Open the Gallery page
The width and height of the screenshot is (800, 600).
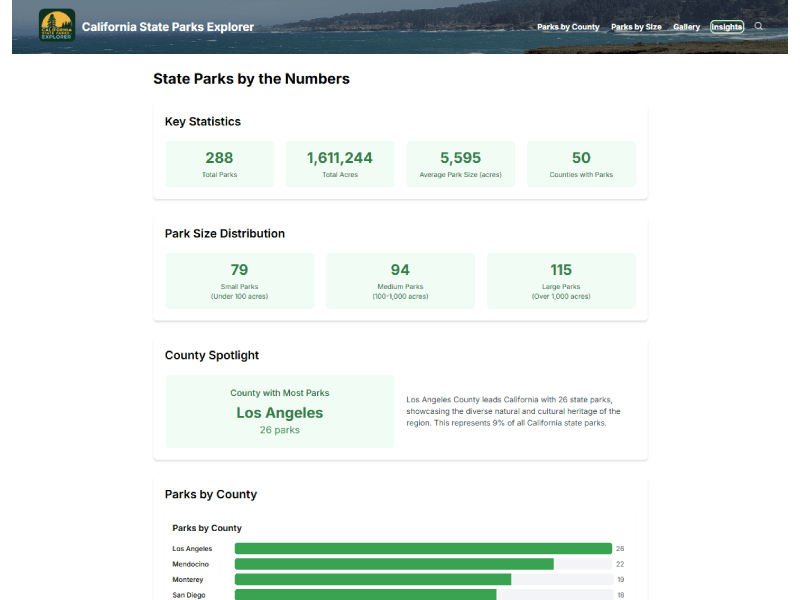686,27
